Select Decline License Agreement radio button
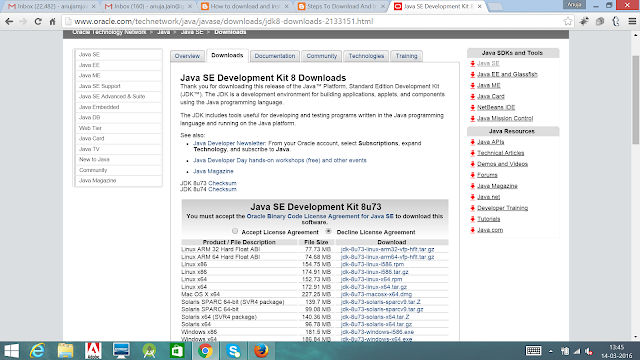 point(329,231)
